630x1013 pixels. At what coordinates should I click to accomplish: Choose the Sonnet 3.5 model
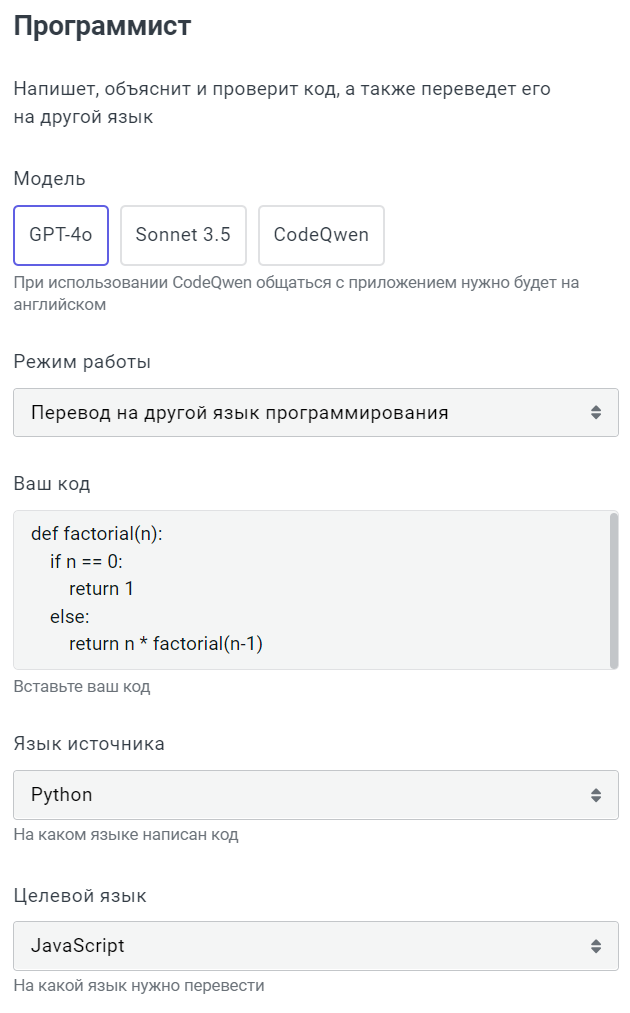click(183, 235)
